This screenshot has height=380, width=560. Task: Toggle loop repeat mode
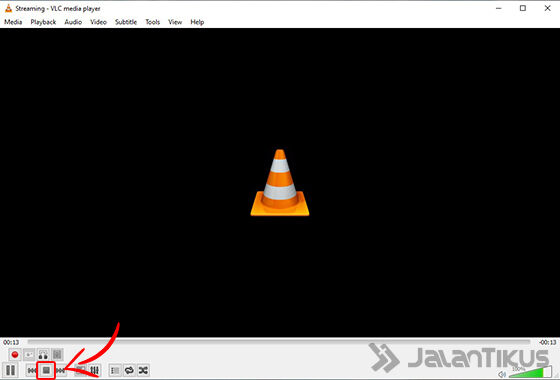[x=129, y=371]
